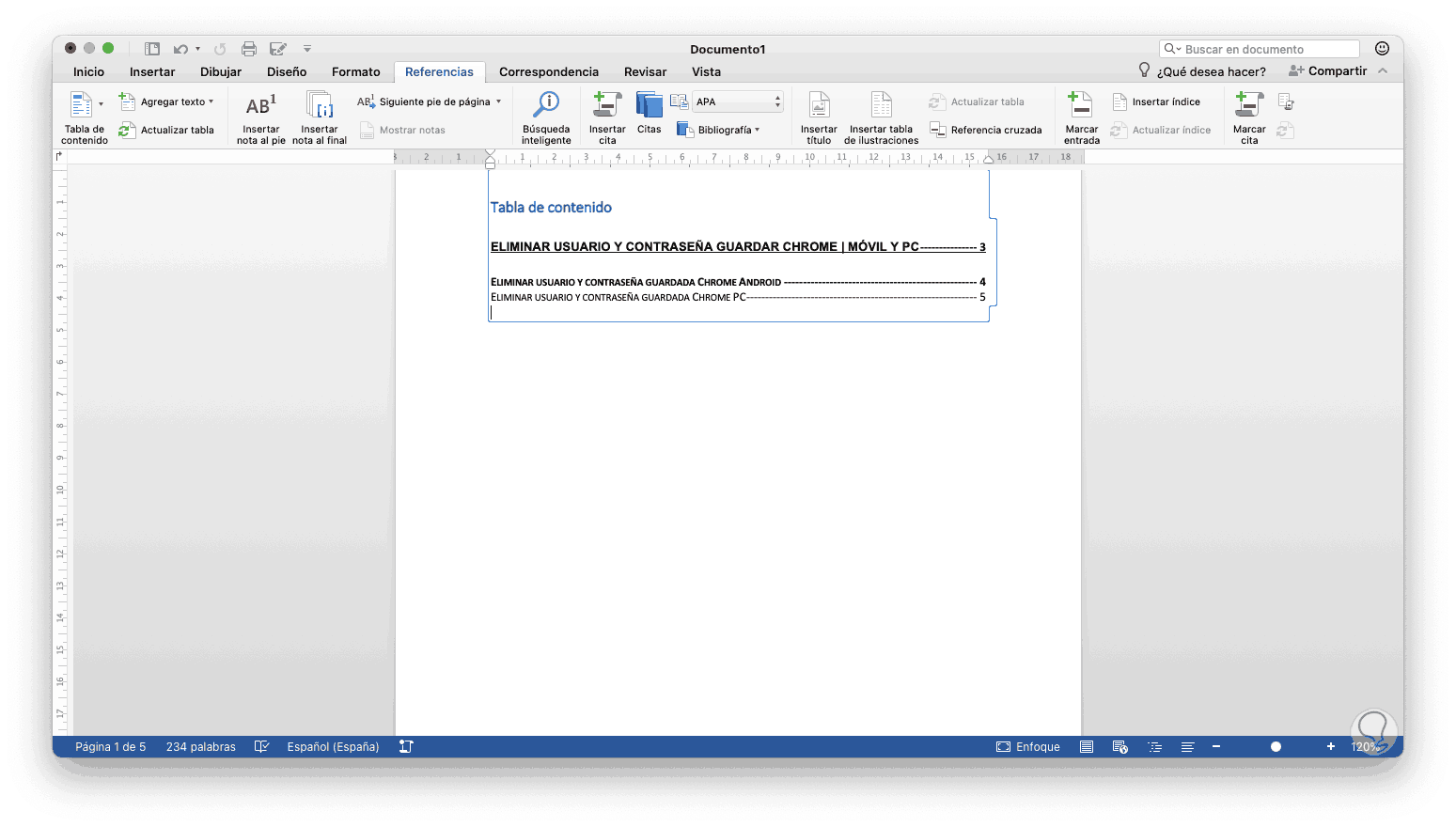Click the Insertar título caption icon

tap(819, 104)
